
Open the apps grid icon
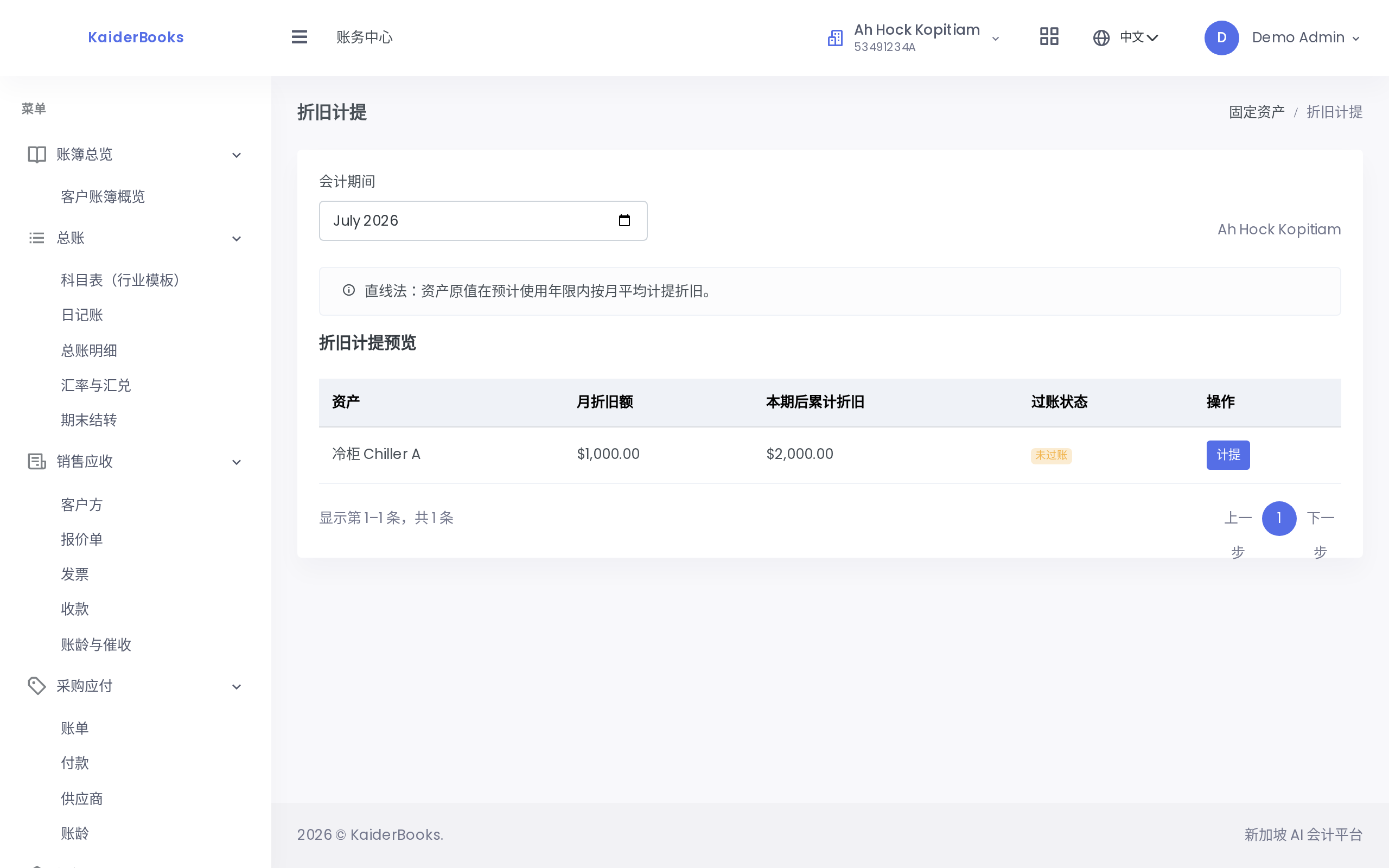click(x=1049, y=37)
